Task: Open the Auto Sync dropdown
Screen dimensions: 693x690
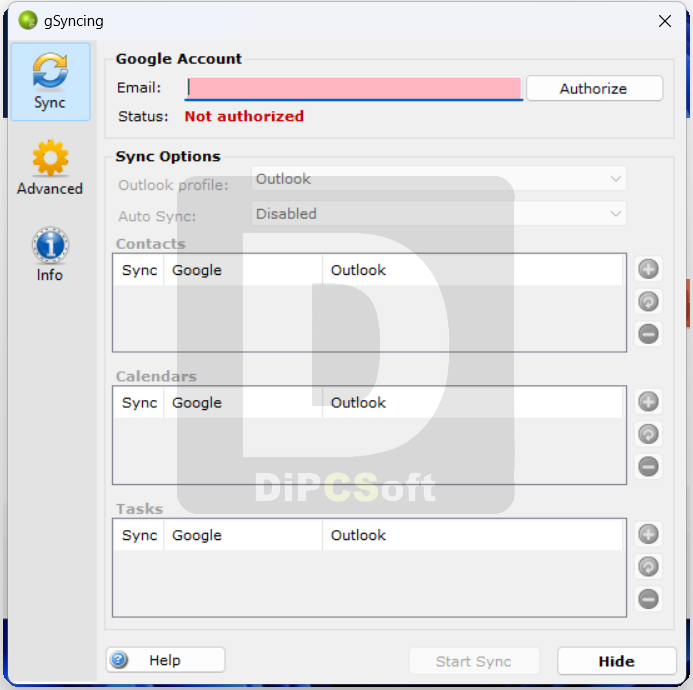Action: tap(438, 213)
